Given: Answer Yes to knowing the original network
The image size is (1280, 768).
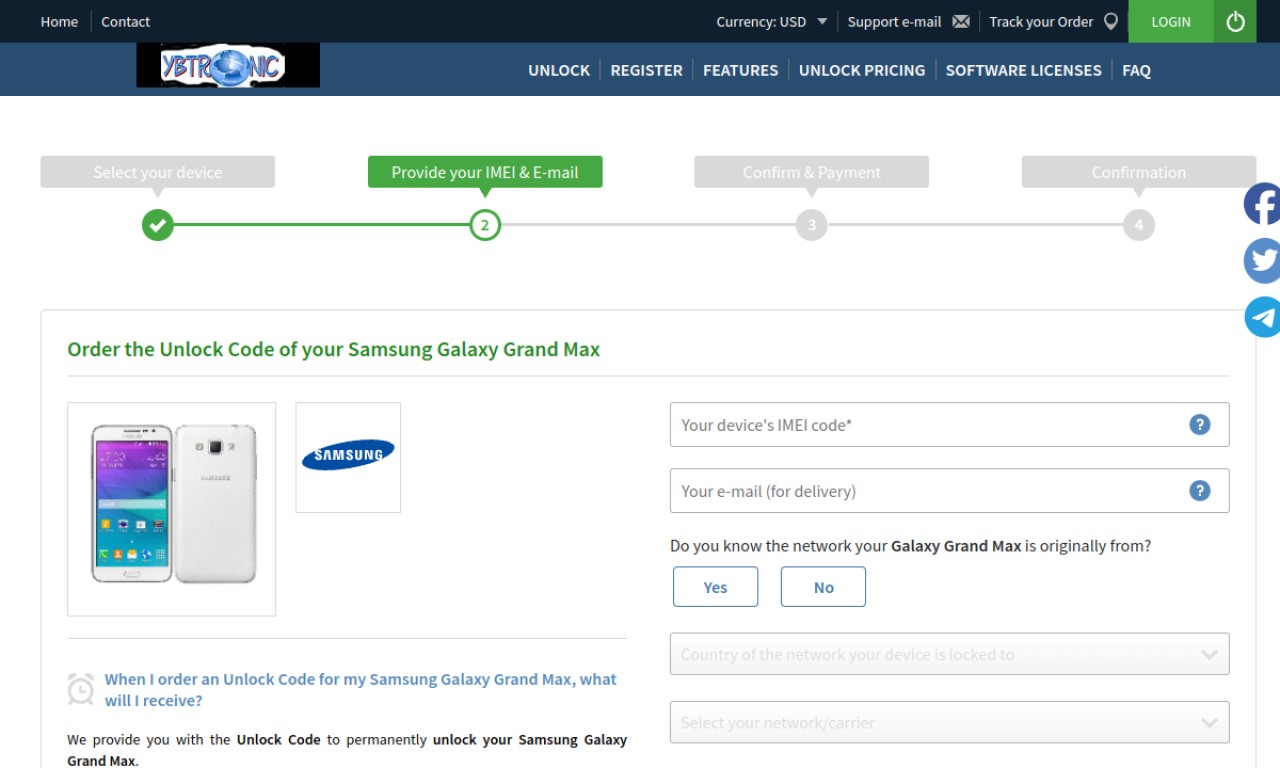Looking at the screenshot, I should point(716,587).
